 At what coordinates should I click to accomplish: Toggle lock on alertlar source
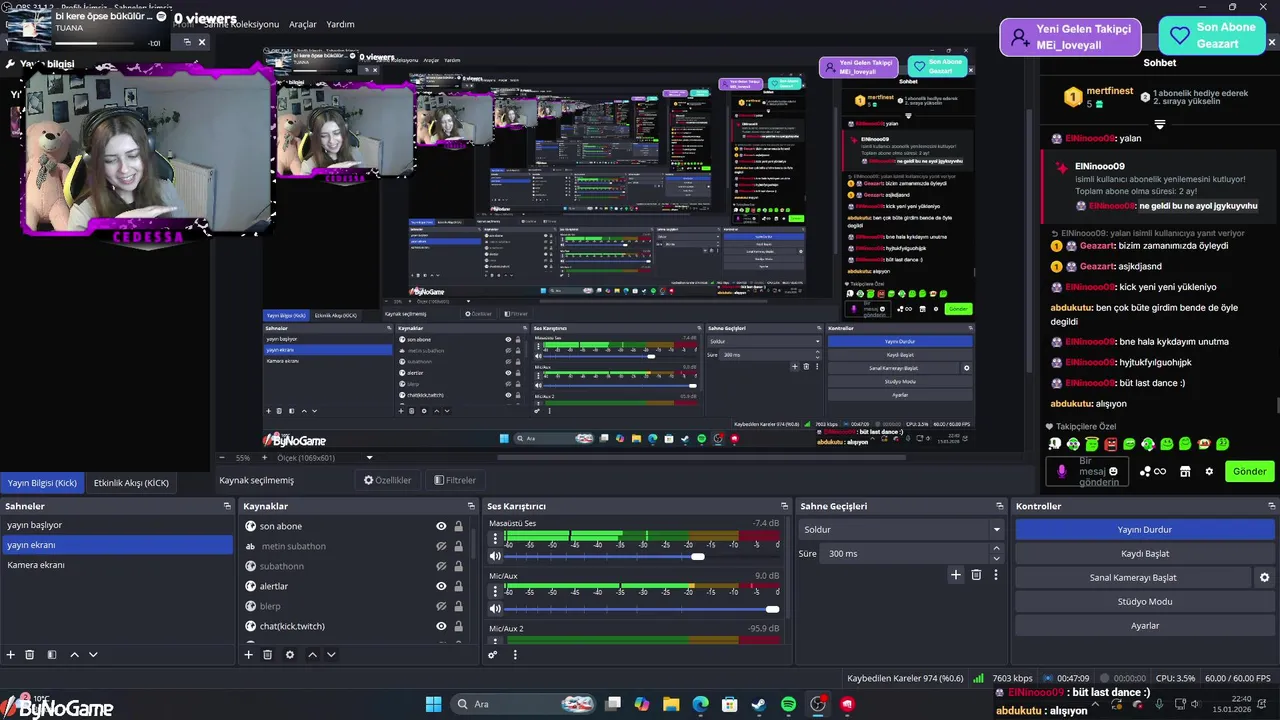(458, 586)
